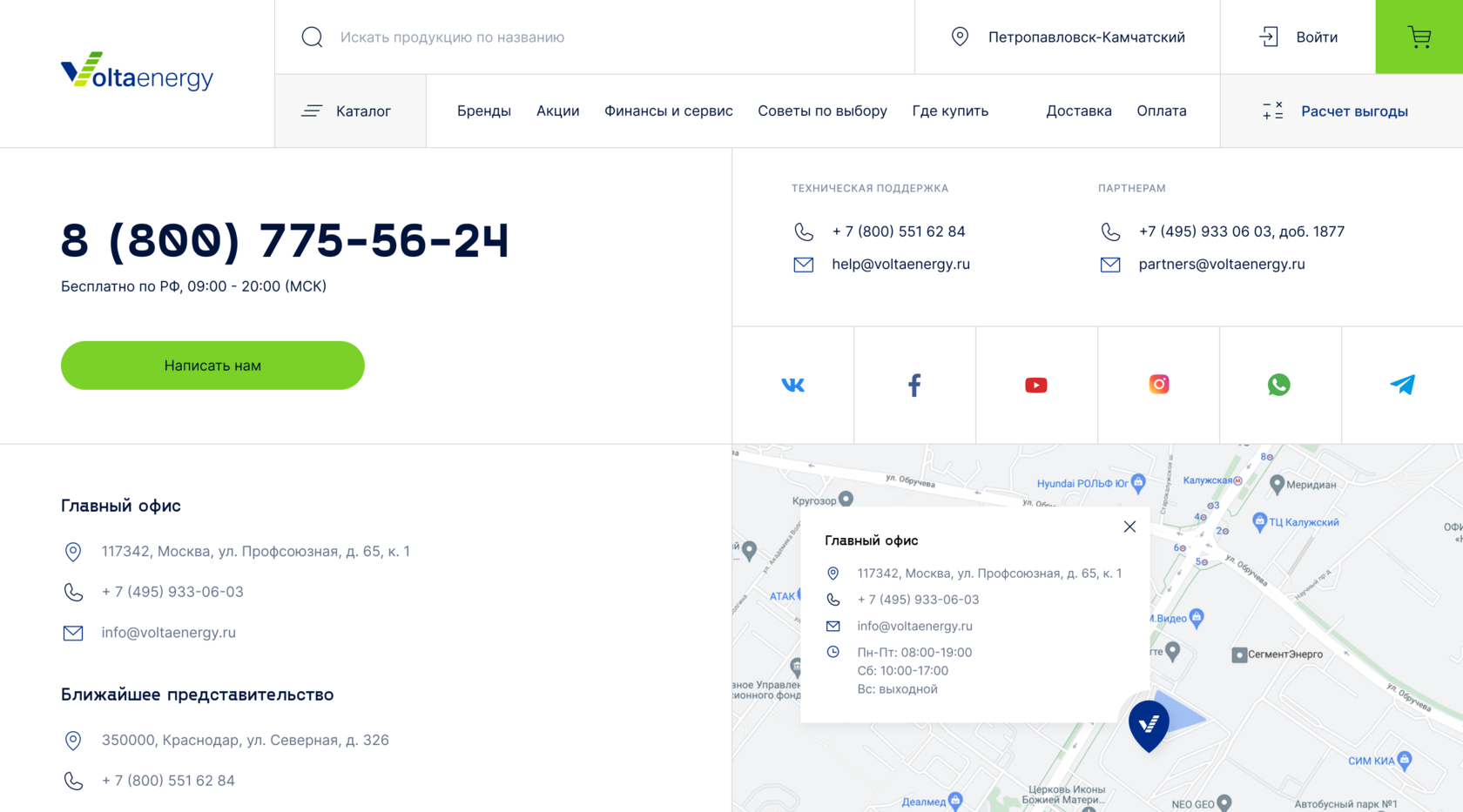Click the СегментЭнерго marker on the map
The width and height of the screenshot is (1463, 812).
tap(1239, 654)
